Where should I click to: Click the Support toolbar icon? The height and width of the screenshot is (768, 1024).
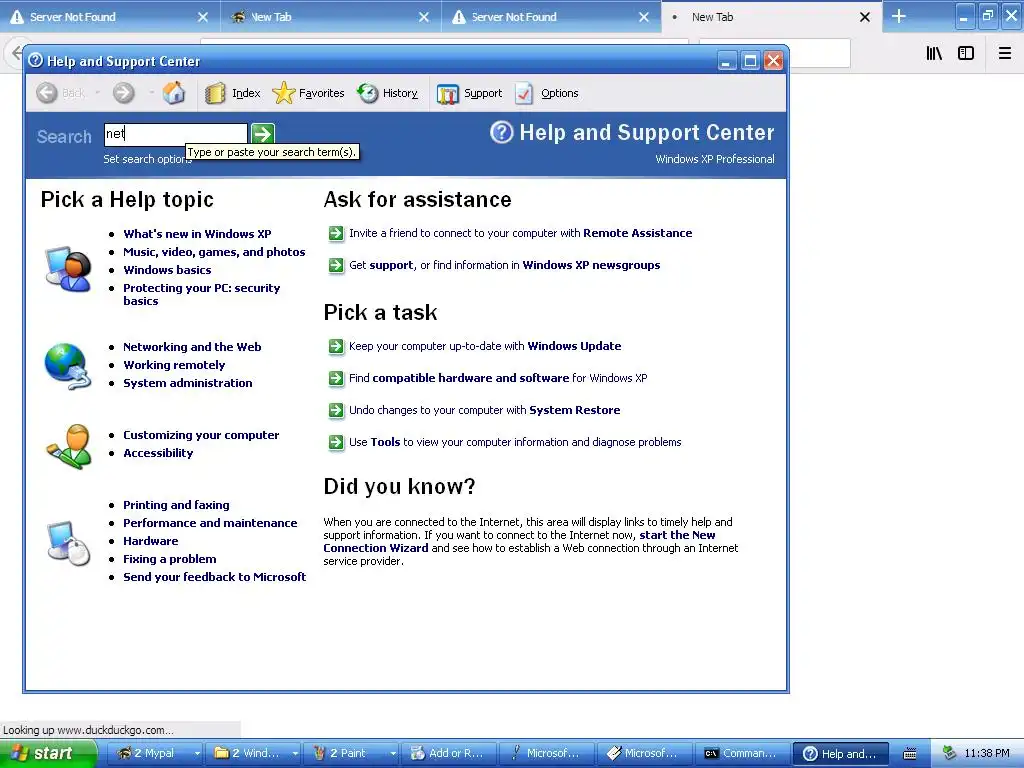coord(448,94)
